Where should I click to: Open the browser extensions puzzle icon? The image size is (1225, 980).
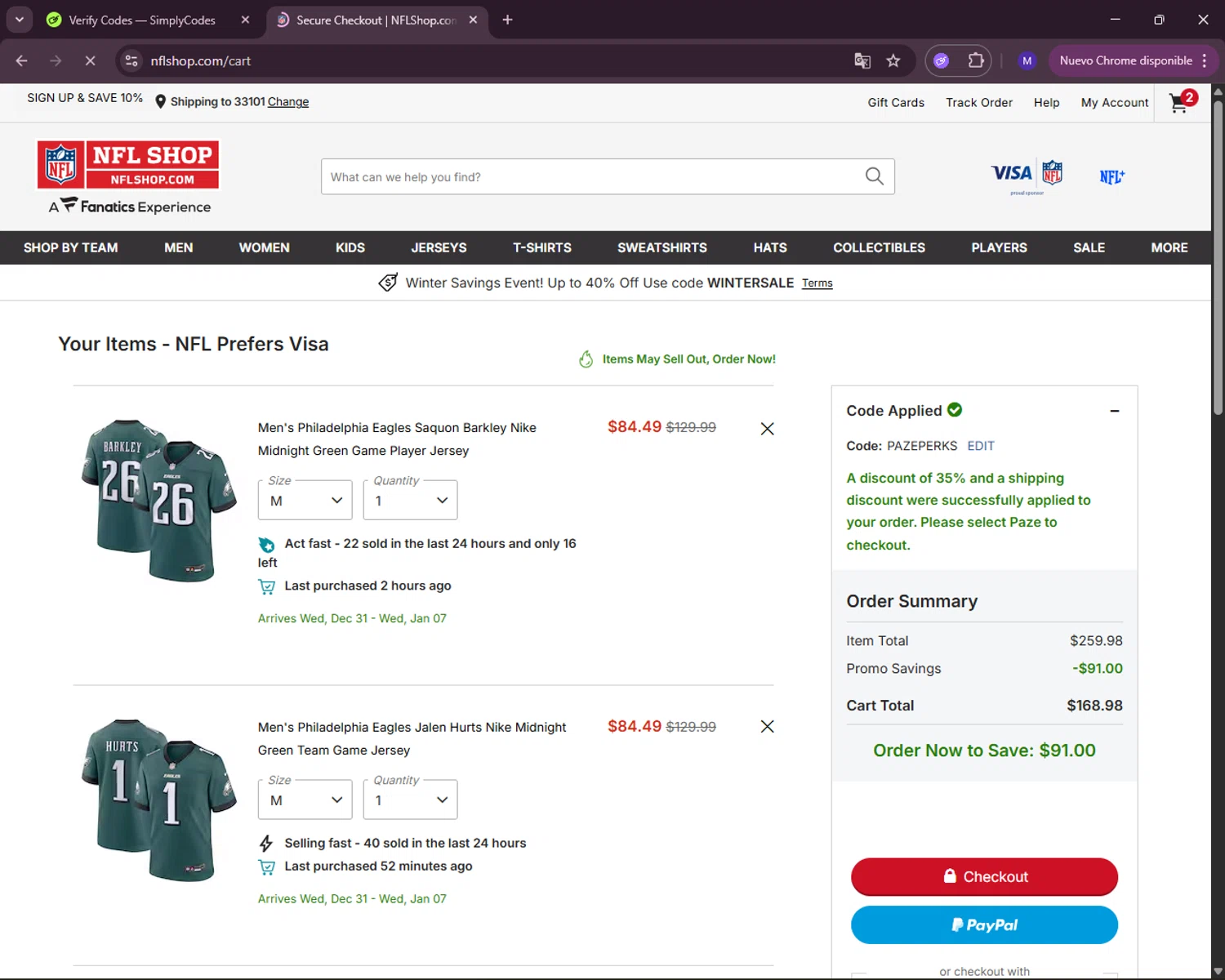click(976, 60)
